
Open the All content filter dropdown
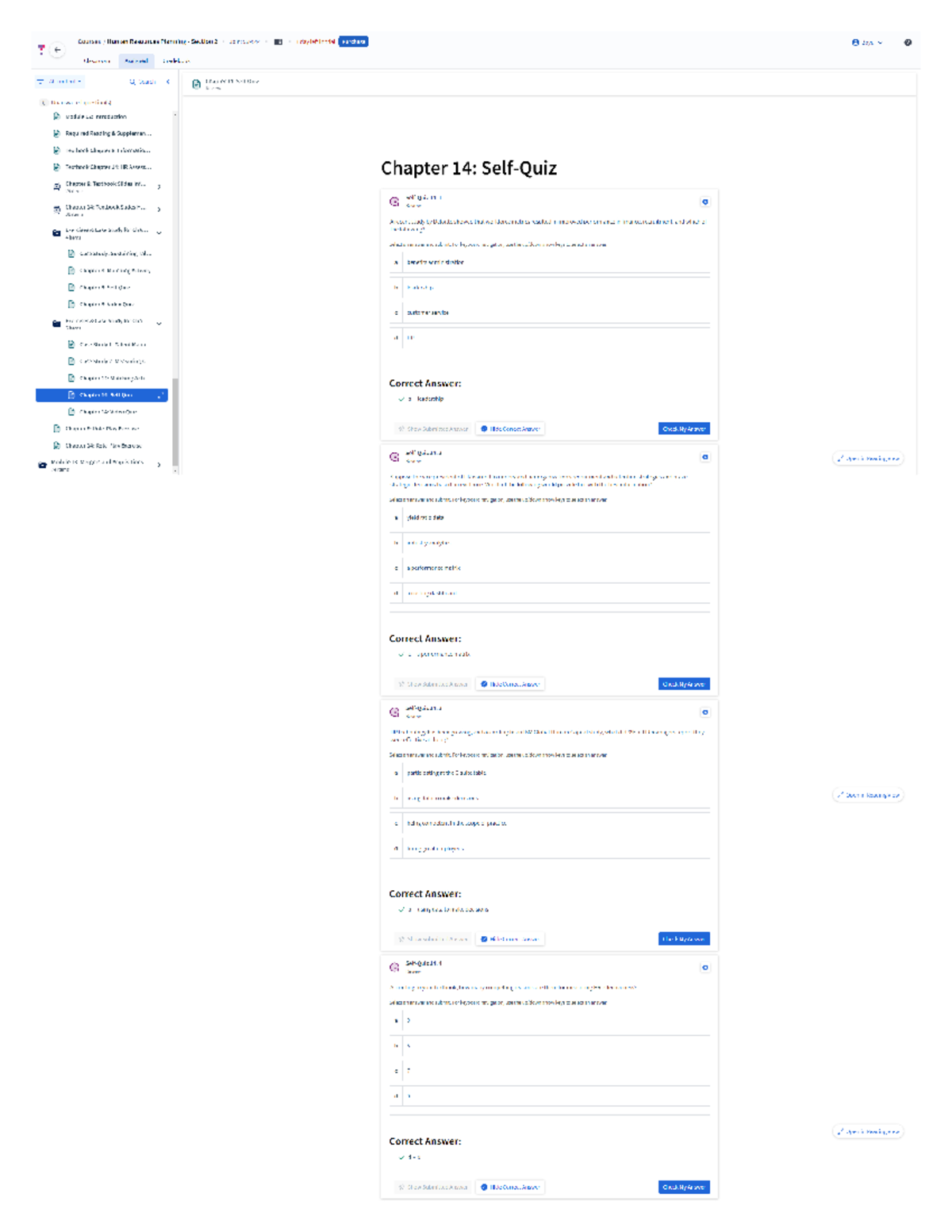click(59, 82)
